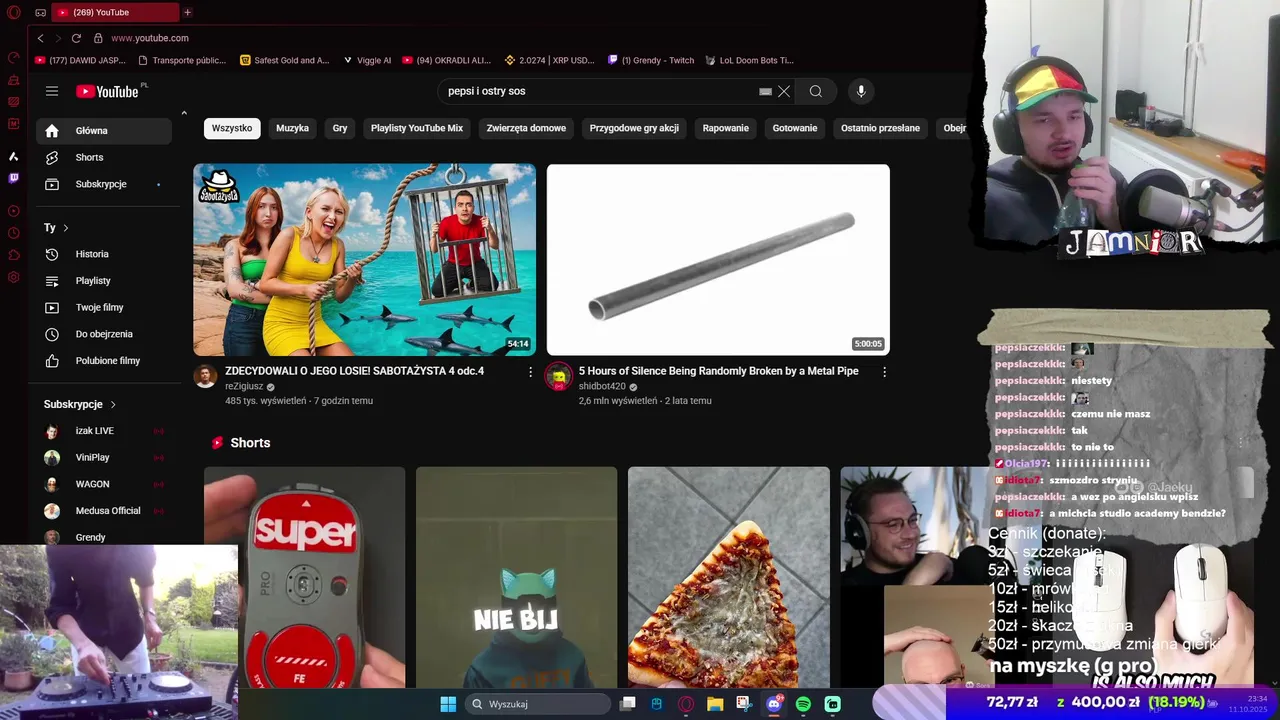The width and height of the screenshot is (1280, 720).
Task: Open the Grendy - Twitch bookmark
Action: (x=651, y=60)
